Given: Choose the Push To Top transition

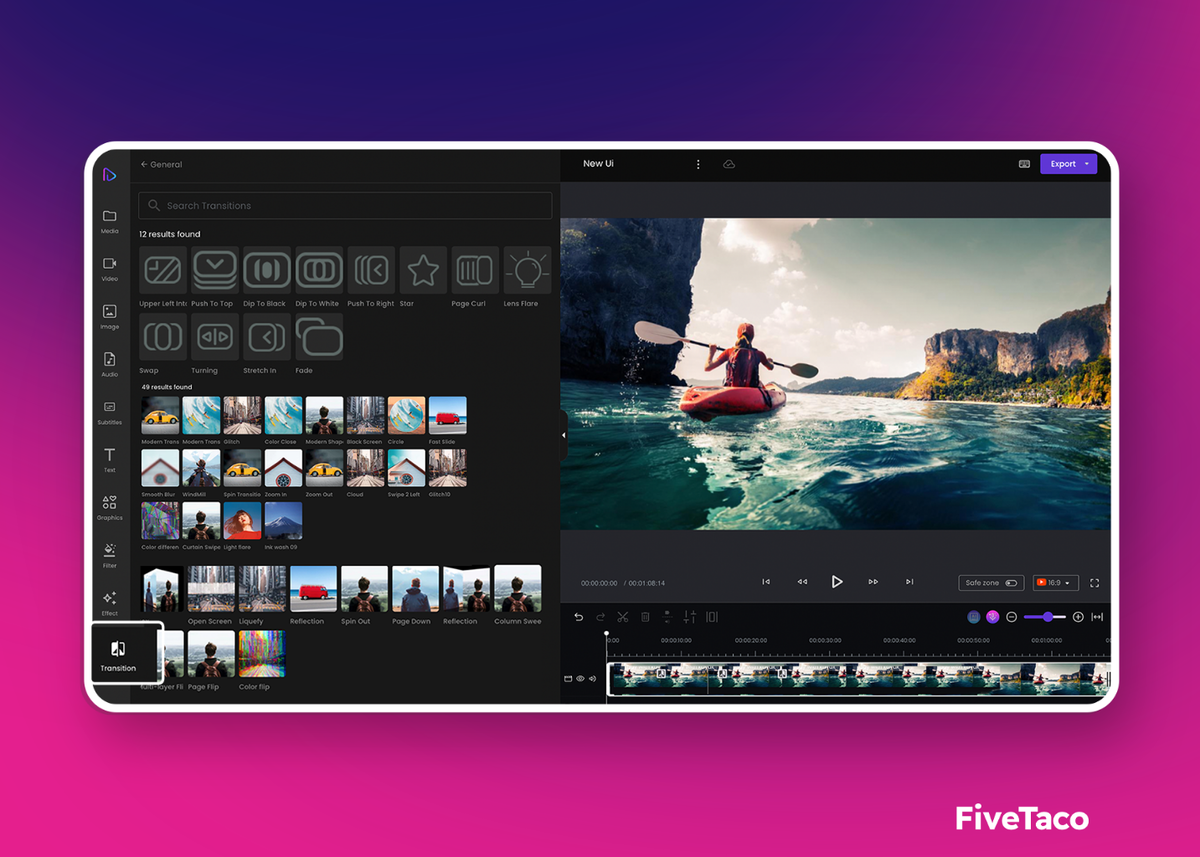Looking at the screenshot, I should point(215,271).
